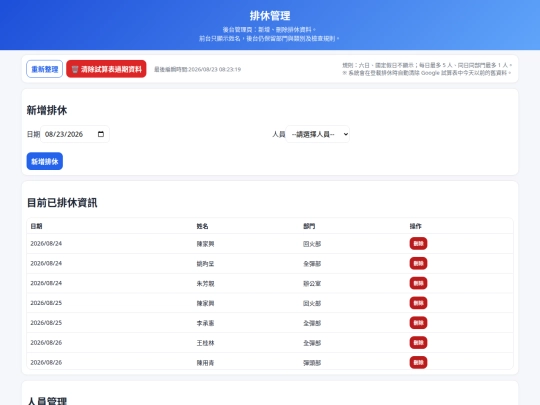Image resolution: width=540 pixels, height=405 pixels.
Task: Click the date cell in the 王桂林 row
Action: pos(46,343)
